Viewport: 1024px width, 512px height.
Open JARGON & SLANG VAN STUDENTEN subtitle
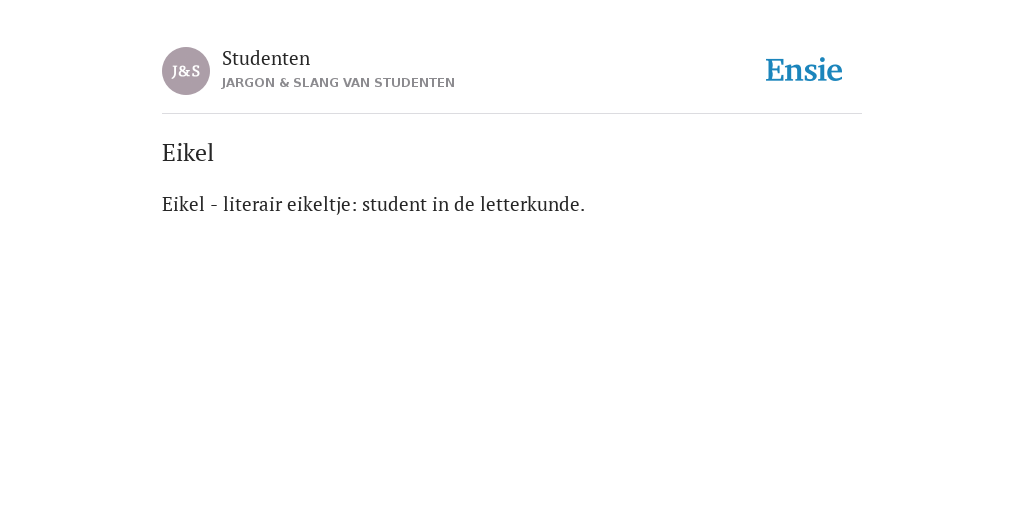[338, 83]
